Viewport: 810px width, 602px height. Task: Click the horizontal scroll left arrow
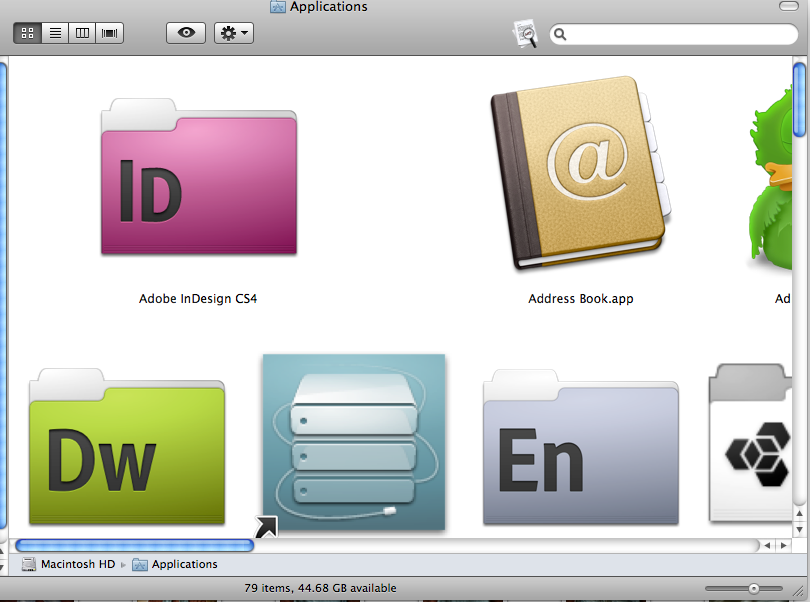[767, 545]
